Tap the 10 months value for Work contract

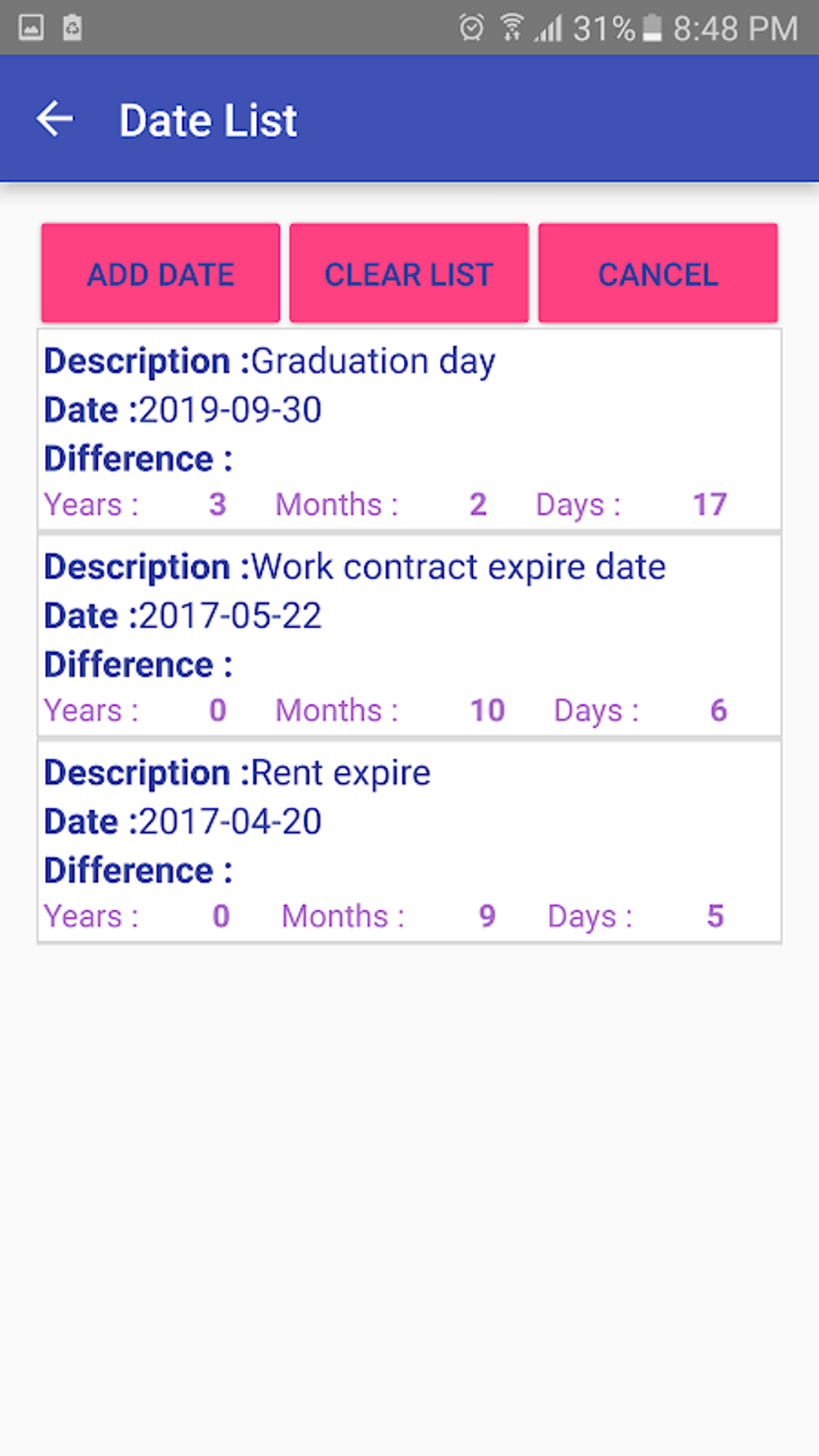pyautogui.click(x=487, y=710)
